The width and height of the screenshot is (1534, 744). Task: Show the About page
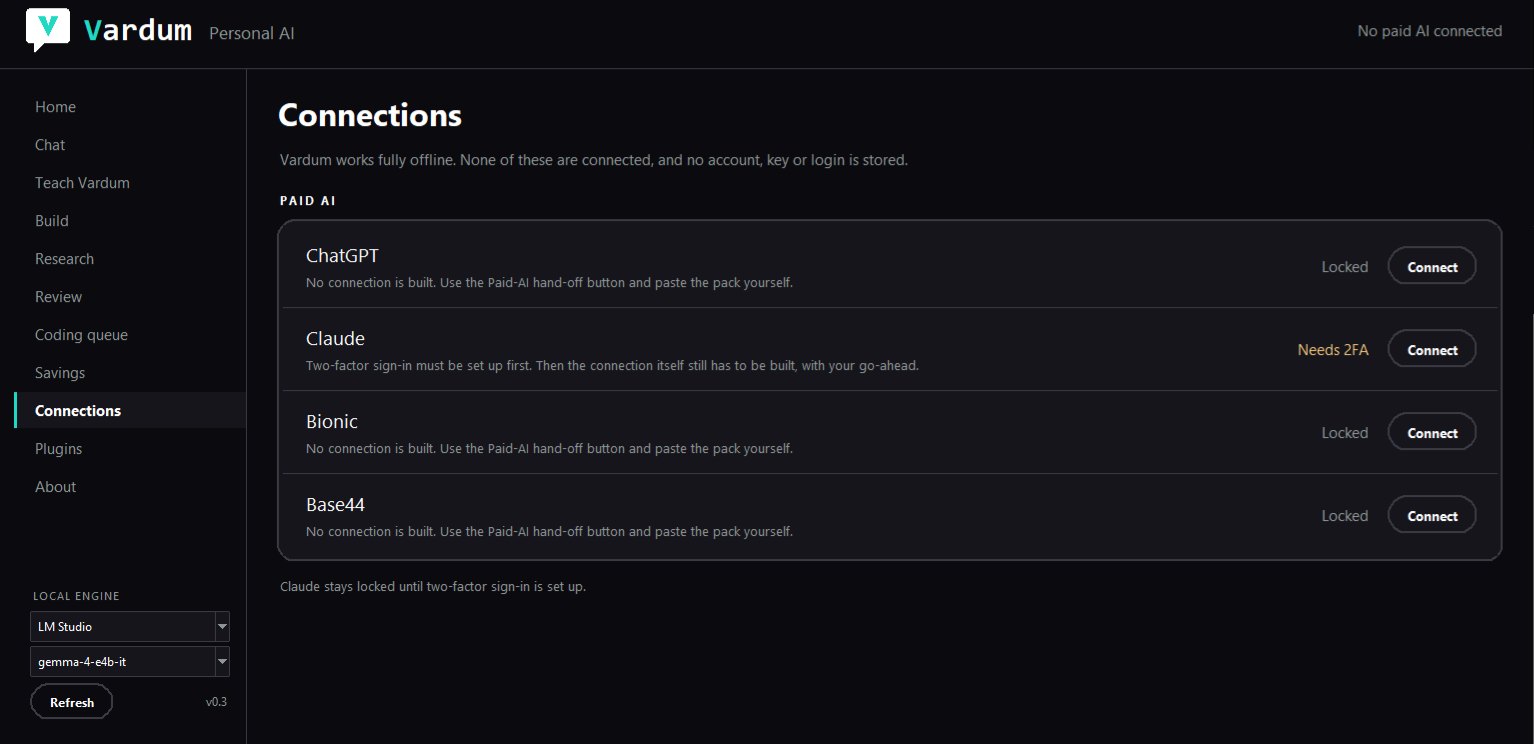[x=55, y=487]
